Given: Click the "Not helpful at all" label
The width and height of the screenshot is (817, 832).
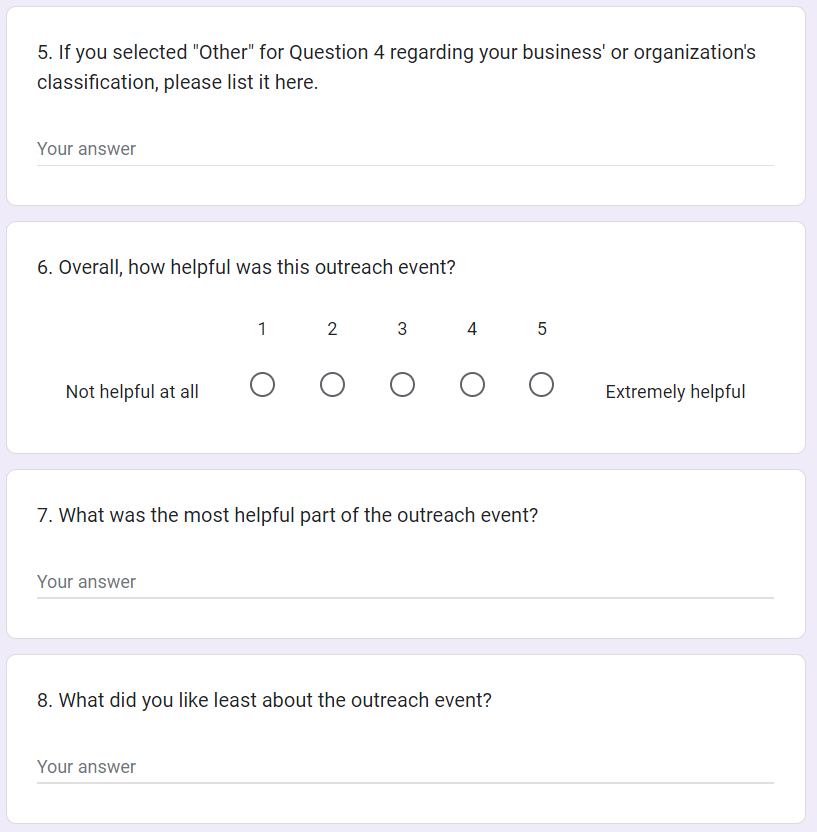Looking at the screenshot, I should (132, 392).
